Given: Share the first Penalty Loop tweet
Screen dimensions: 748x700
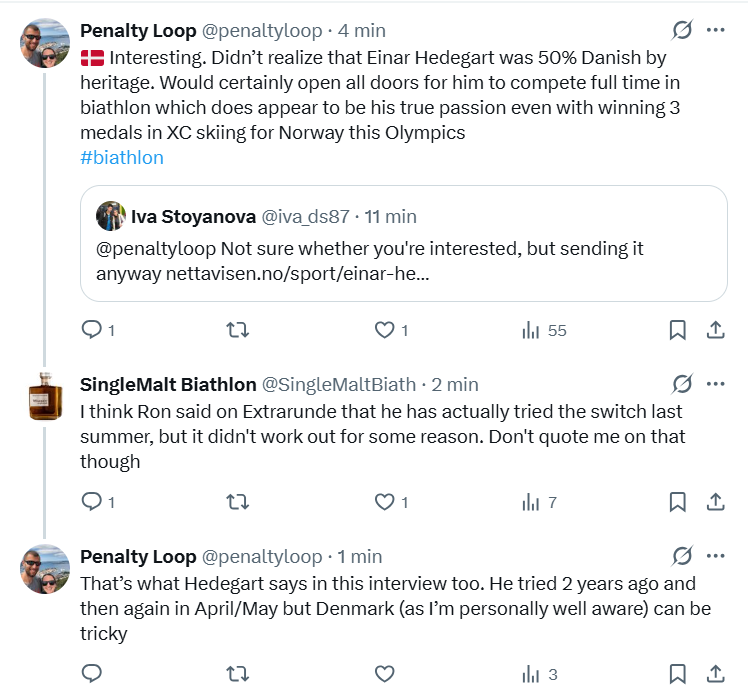Looking at the screenshot, I should coord(716,330).
